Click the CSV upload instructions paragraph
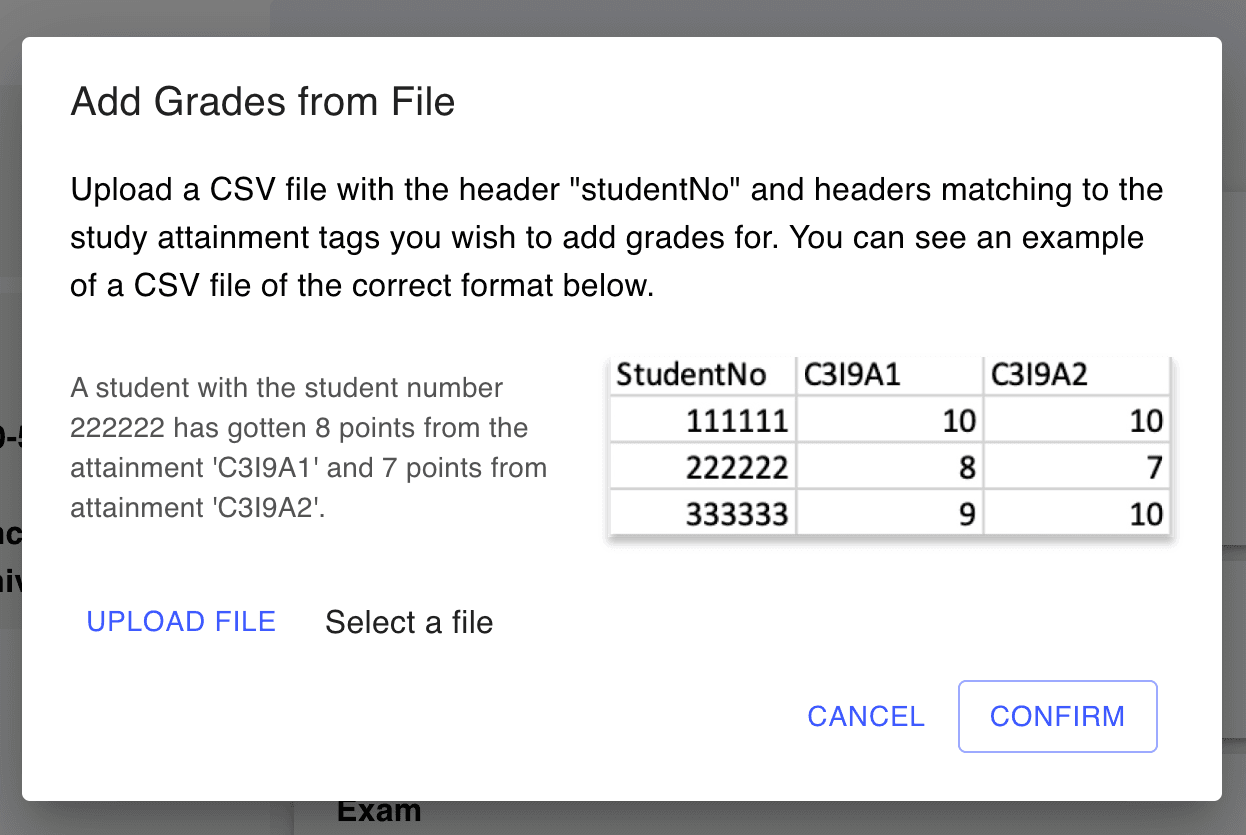 pos(616,238)
